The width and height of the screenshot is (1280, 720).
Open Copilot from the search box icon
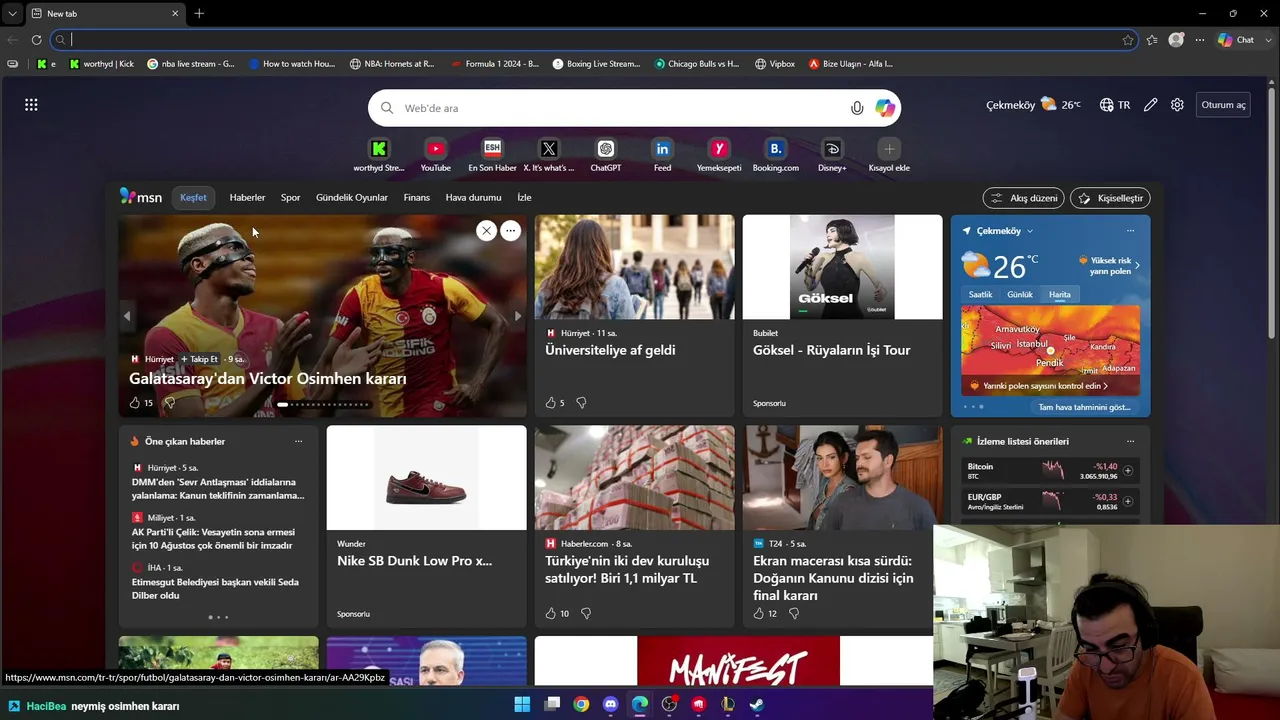tap(885, 108)
